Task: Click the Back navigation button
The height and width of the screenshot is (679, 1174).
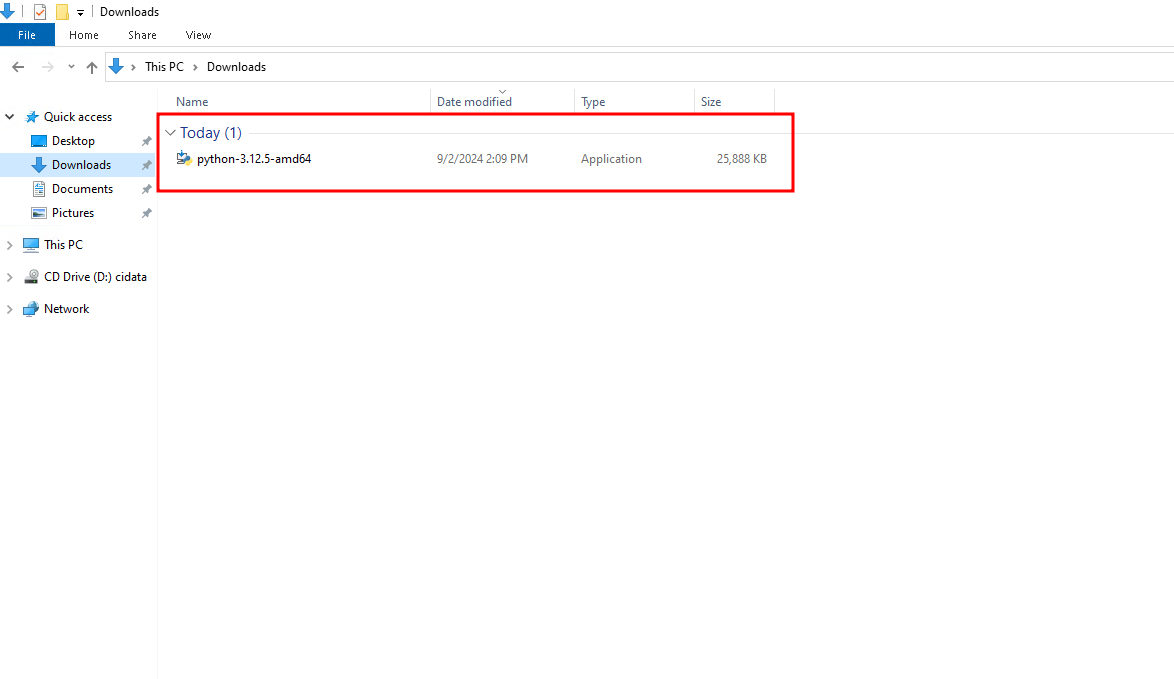Action: pyautogui.click(x=17, y=66)
